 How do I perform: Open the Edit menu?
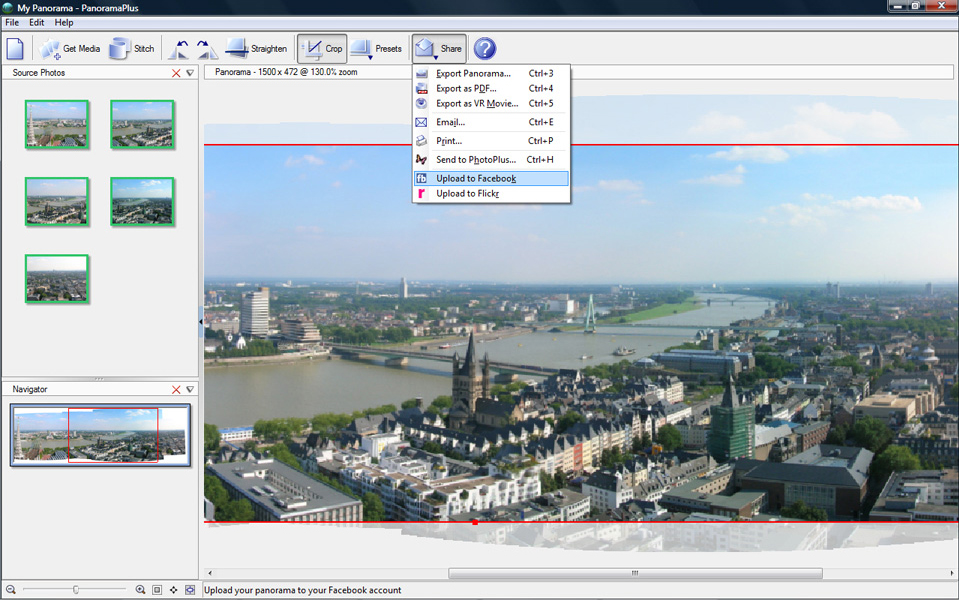coord(36,22)
